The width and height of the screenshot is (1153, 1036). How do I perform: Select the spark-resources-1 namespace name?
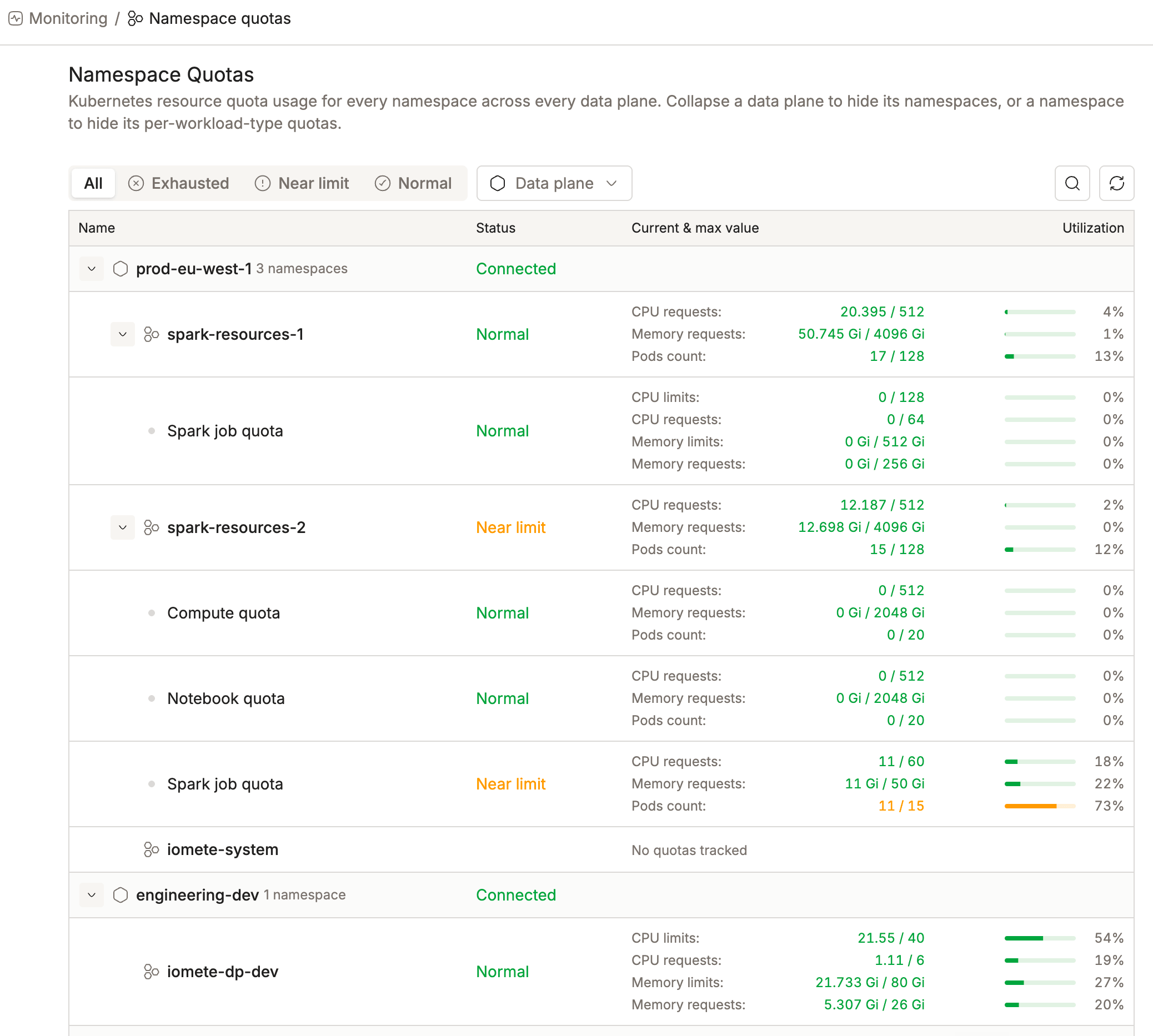point(235,334)
